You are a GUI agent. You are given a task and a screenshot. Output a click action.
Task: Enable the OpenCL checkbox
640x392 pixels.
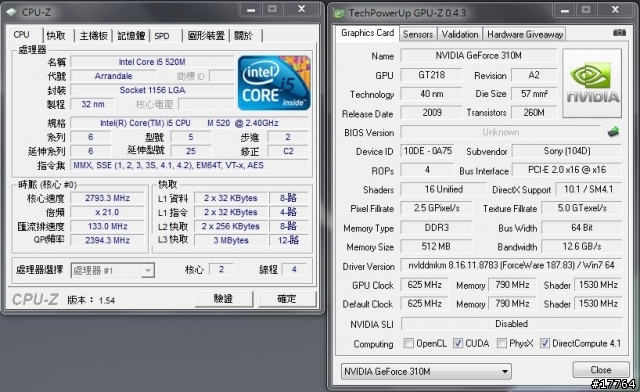tap(408, 343)
